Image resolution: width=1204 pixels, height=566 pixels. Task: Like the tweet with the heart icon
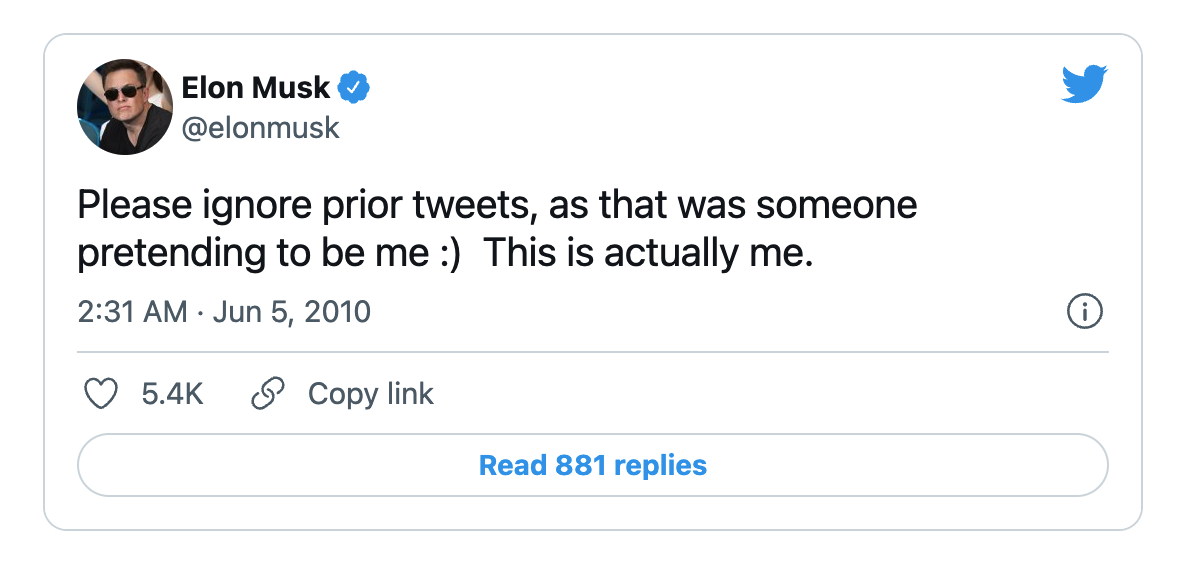click(100, 394)
